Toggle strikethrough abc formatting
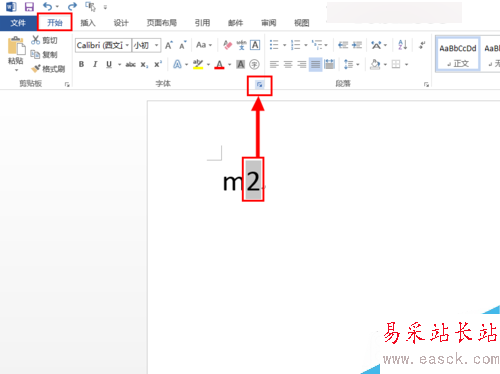The width and height of the screenshot is (500, 374). 130,64
